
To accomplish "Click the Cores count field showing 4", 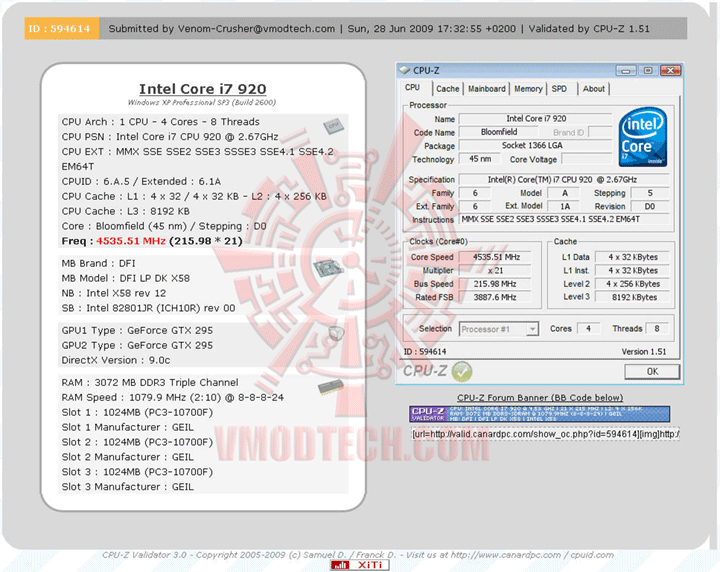I will (588, 329).
